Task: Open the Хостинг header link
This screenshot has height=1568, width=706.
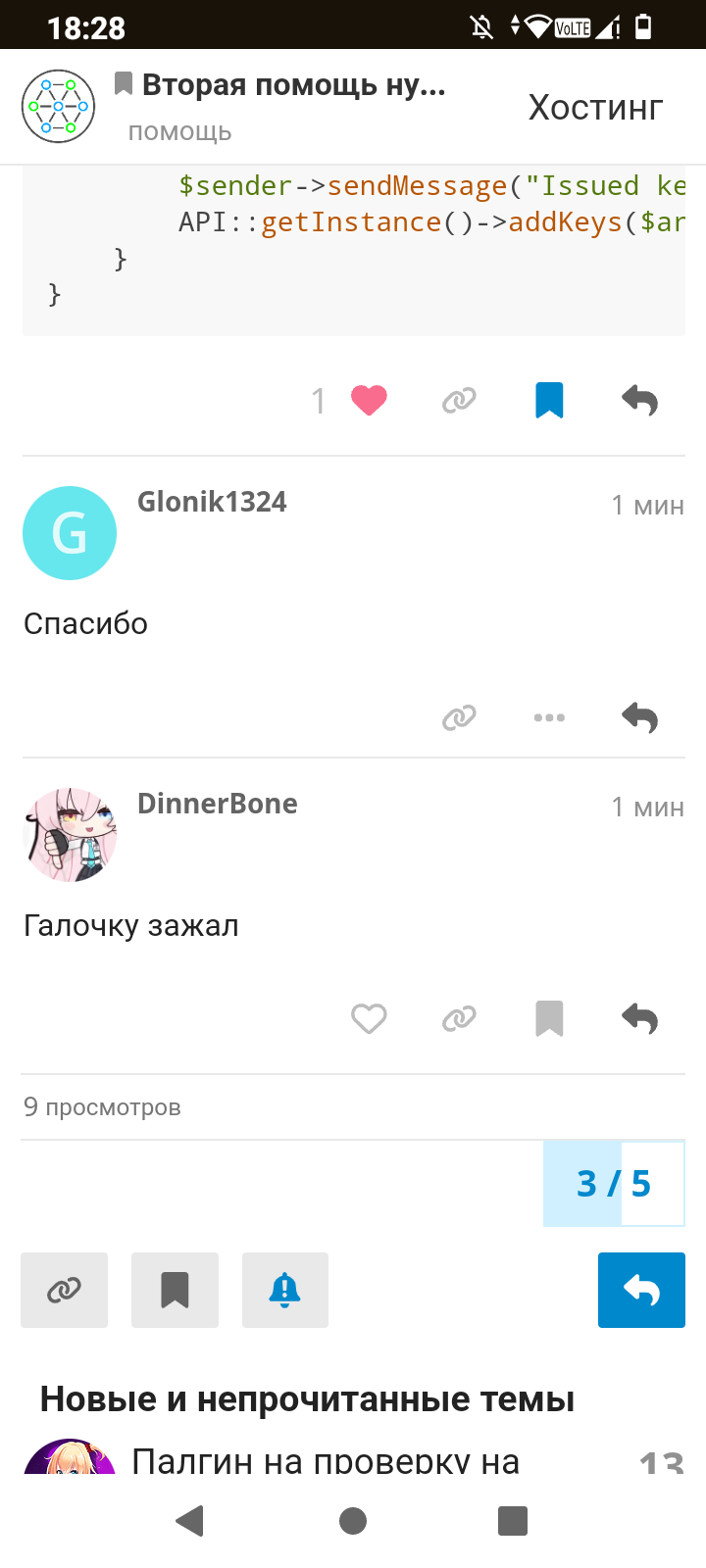Action: [596, 107]
